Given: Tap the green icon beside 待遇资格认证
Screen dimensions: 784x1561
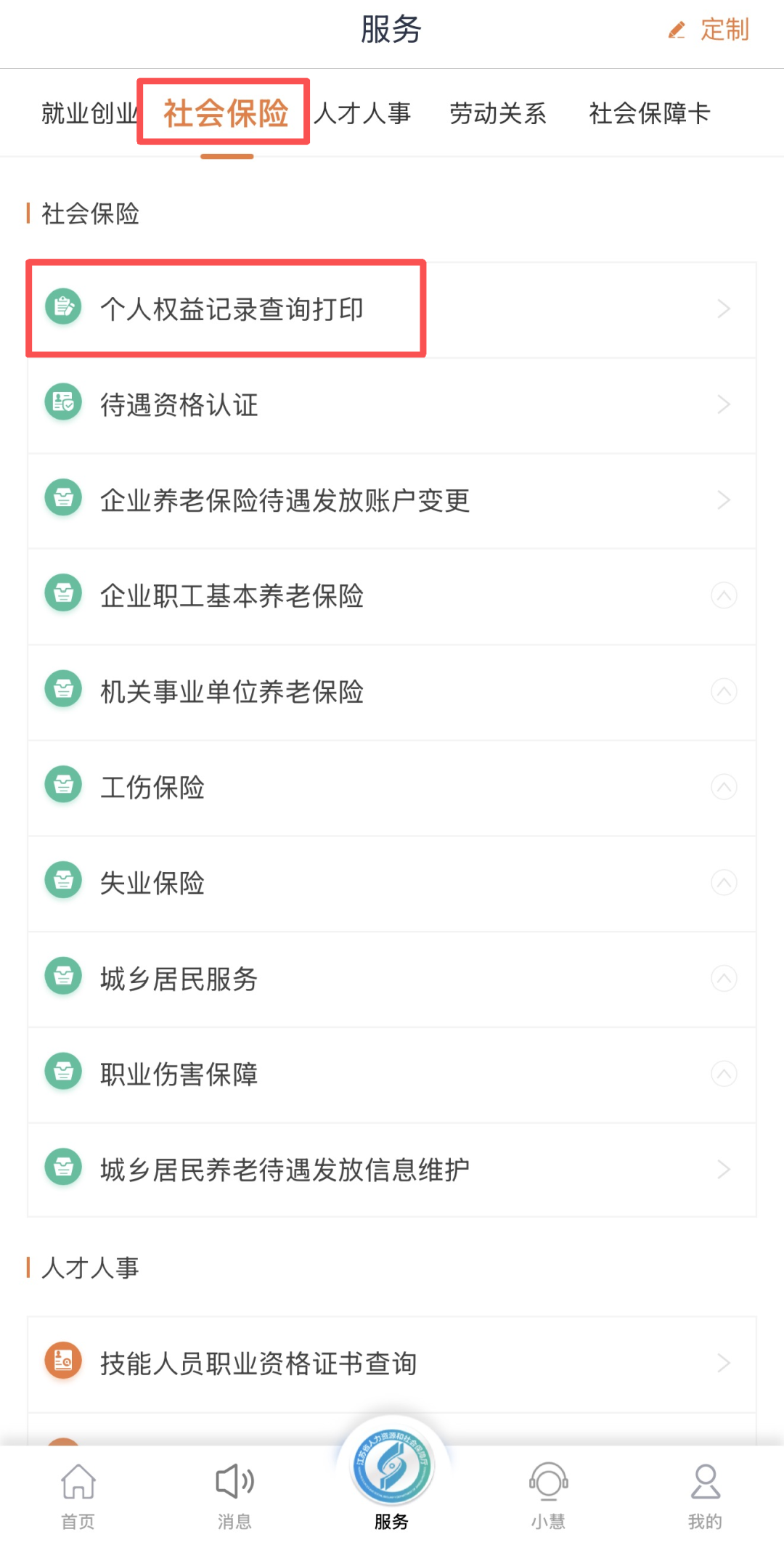Looking at the screenshot, I should (63, 402).
